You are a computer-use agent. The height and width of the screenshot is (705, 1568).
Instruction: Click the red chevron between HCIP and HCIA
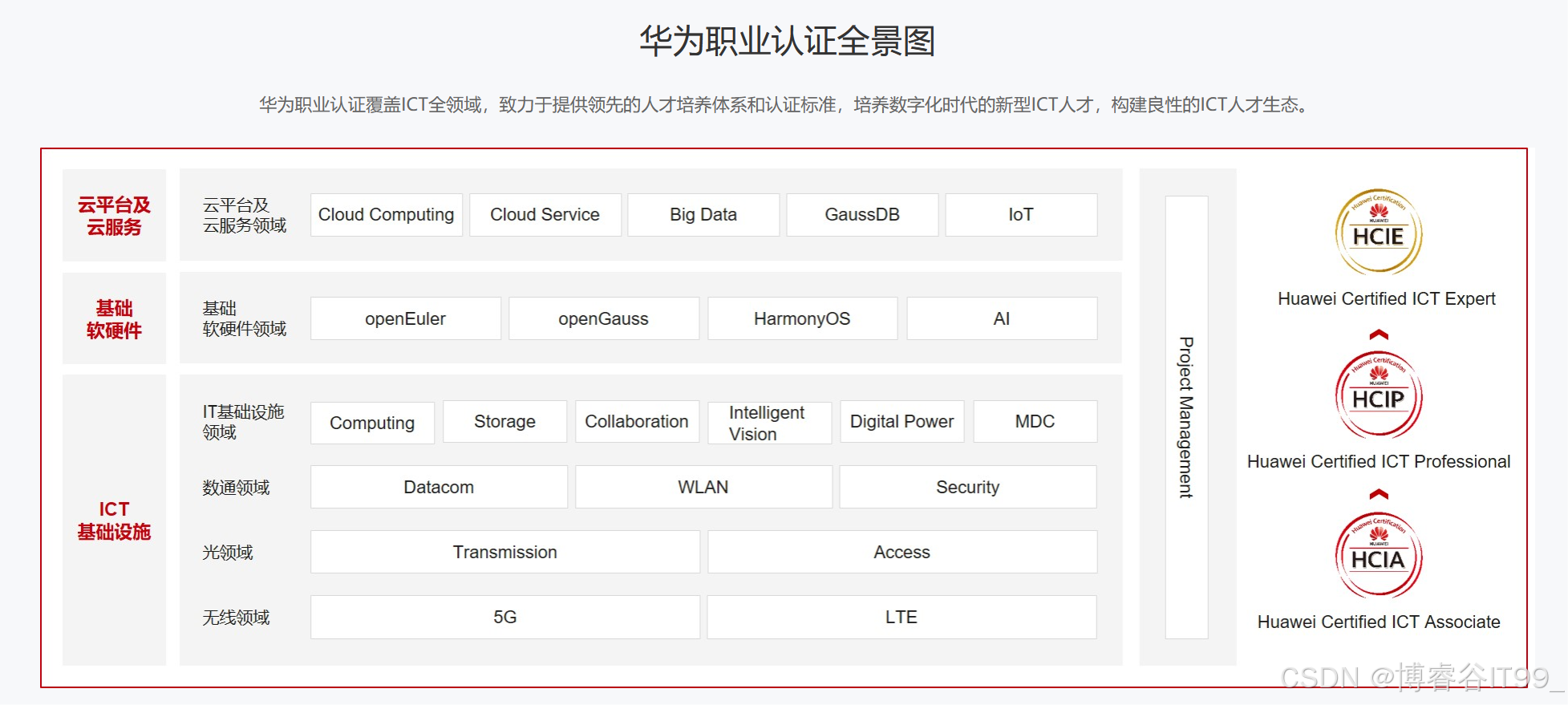click(1379, 494)
